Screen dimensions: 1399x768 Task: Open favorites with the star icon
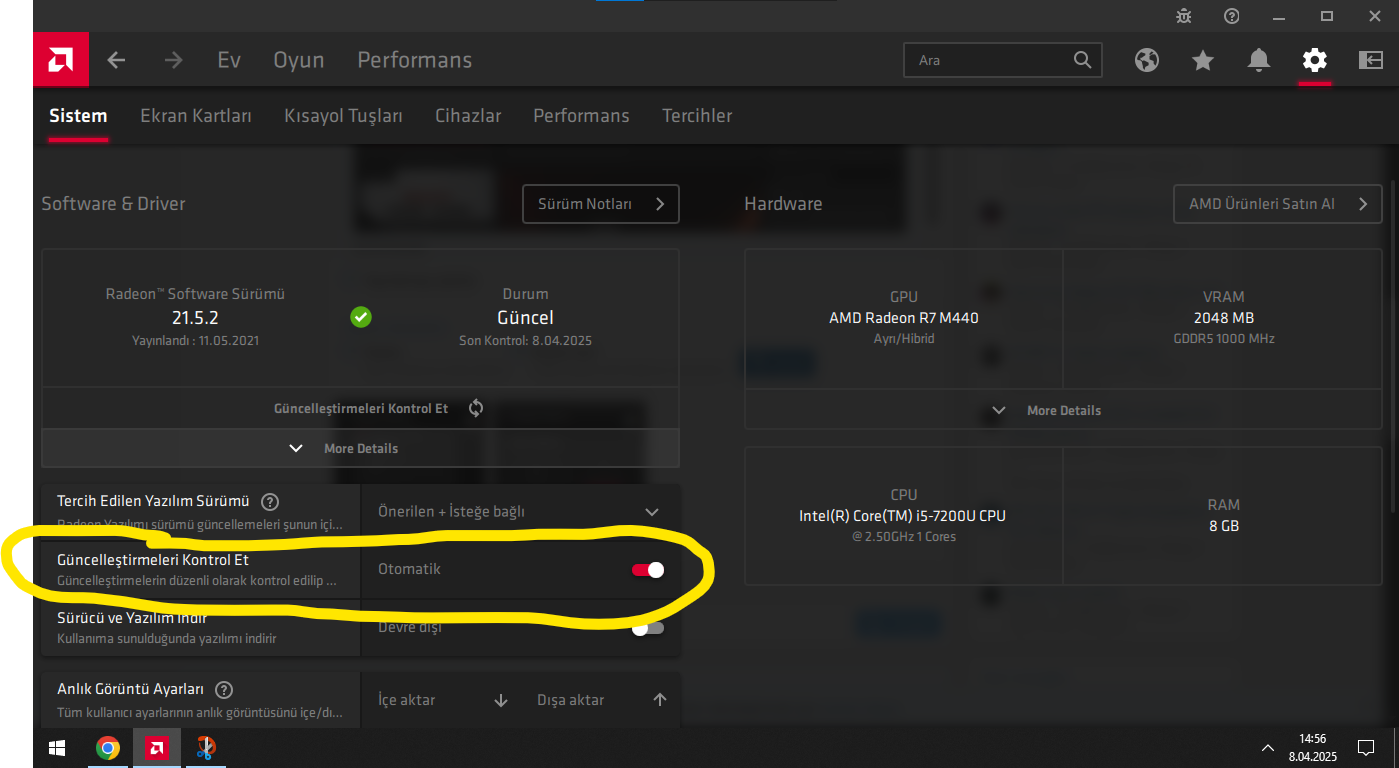tap(1203, 60)
